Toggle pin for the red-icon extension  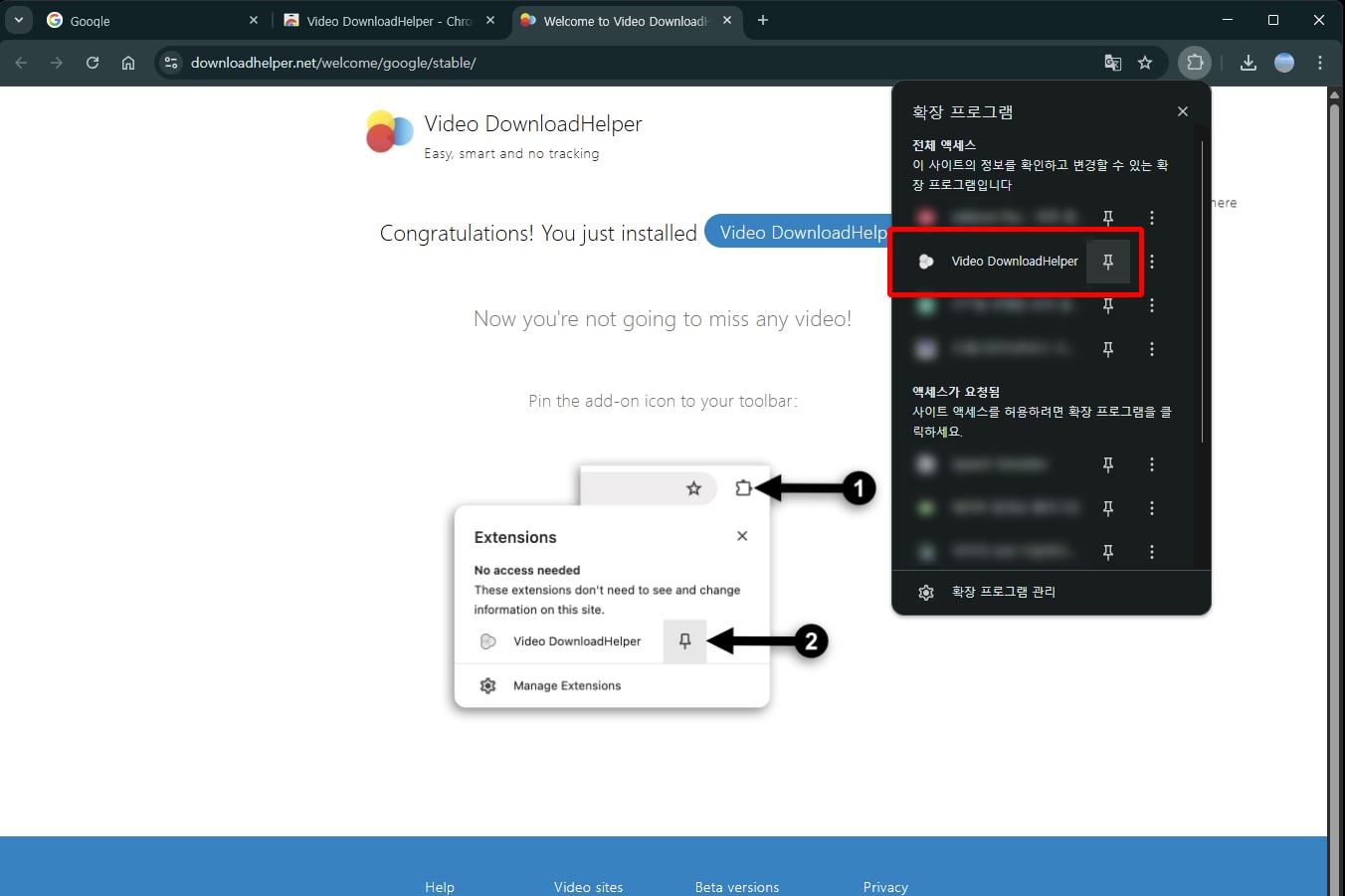(1108, 218)
